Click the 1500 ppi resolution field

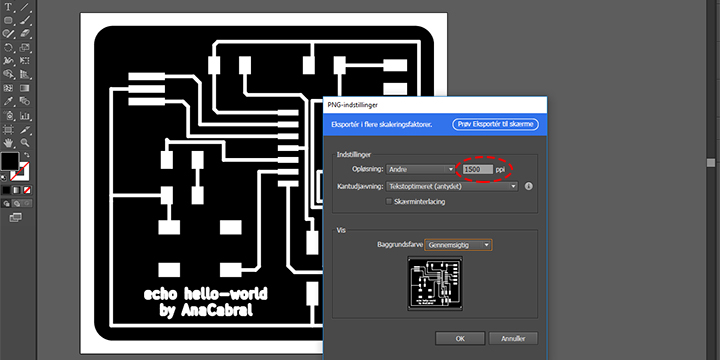point(478,169)
